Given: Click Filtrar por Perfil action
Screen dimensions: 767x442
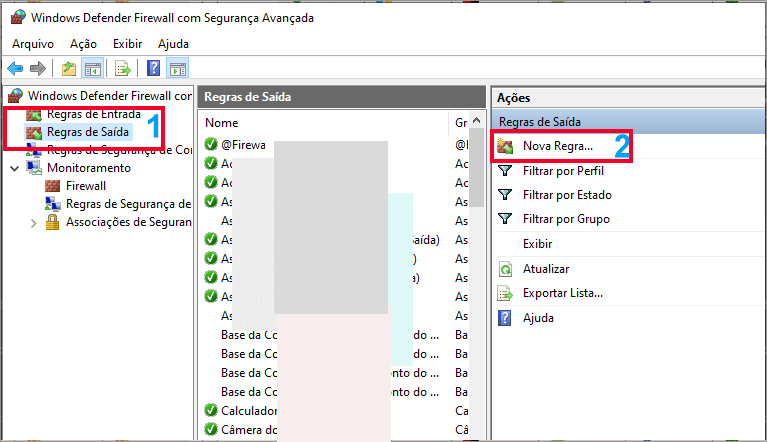Looking at the screenshot, I should 563,171.
